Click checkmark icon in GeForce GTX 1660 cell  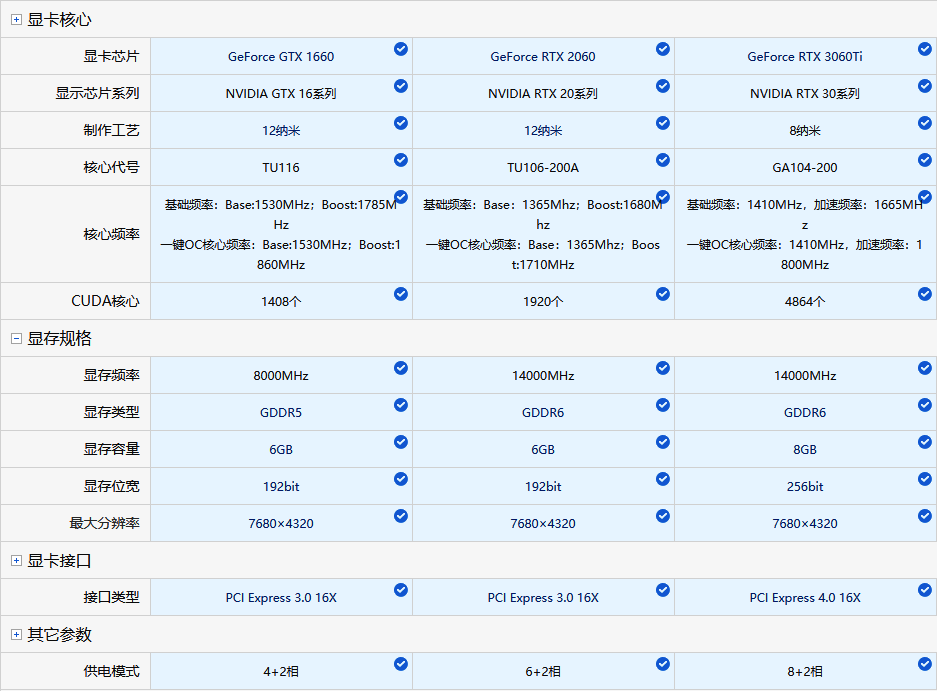click(x=401, y=49)
